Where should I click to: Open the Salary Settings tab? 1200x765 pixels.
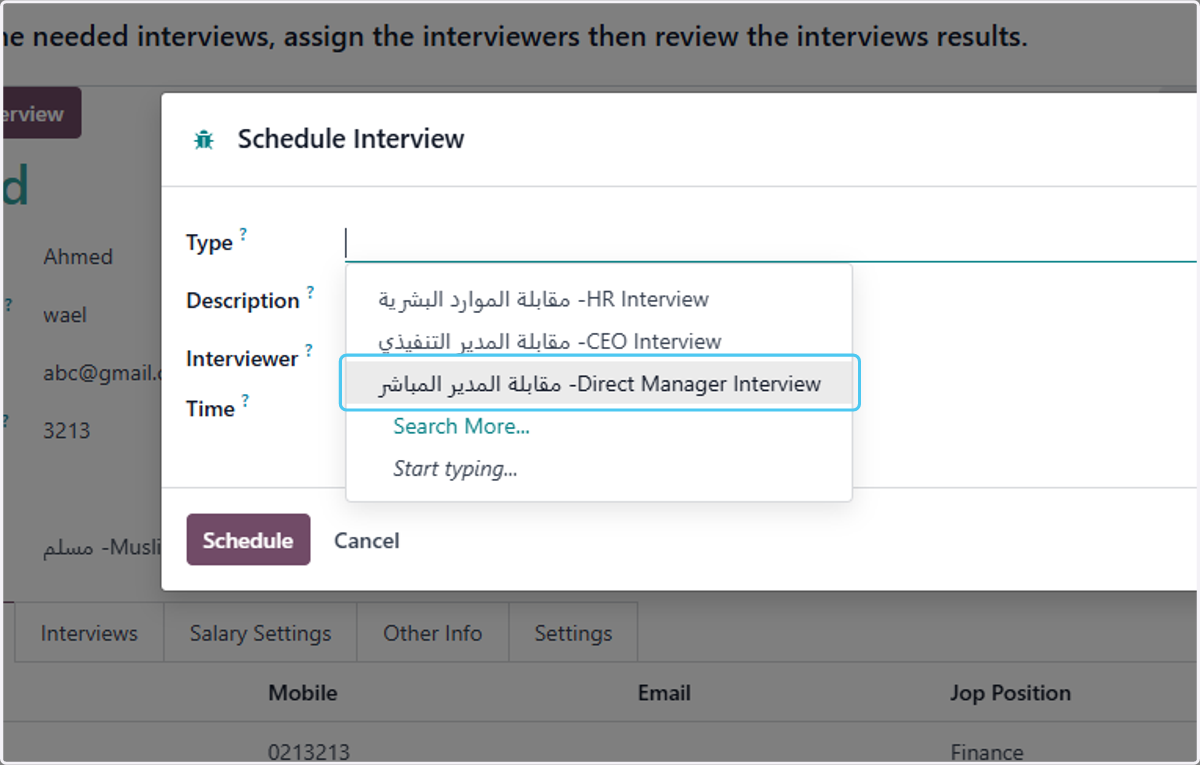(x=260, y=633)
